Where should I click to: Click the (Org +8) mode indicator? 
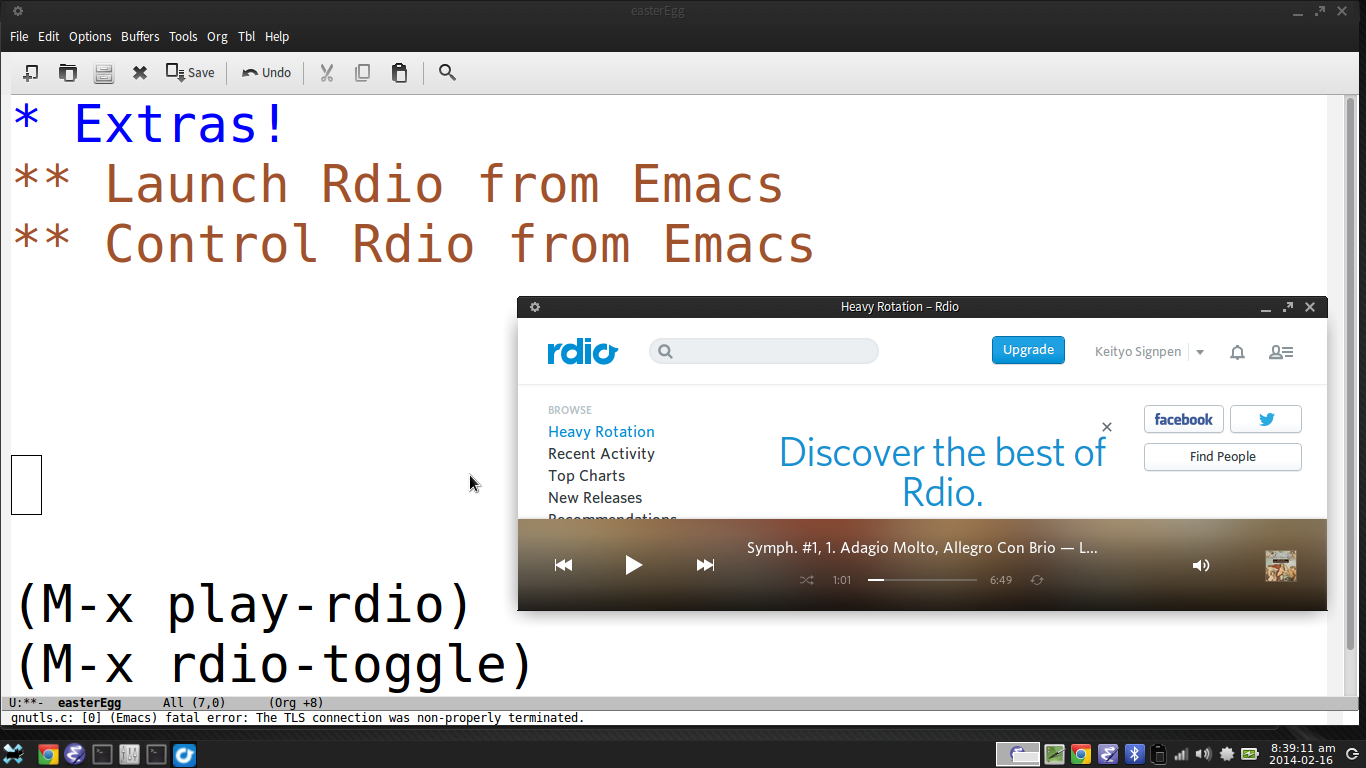[x=296, y=703]
